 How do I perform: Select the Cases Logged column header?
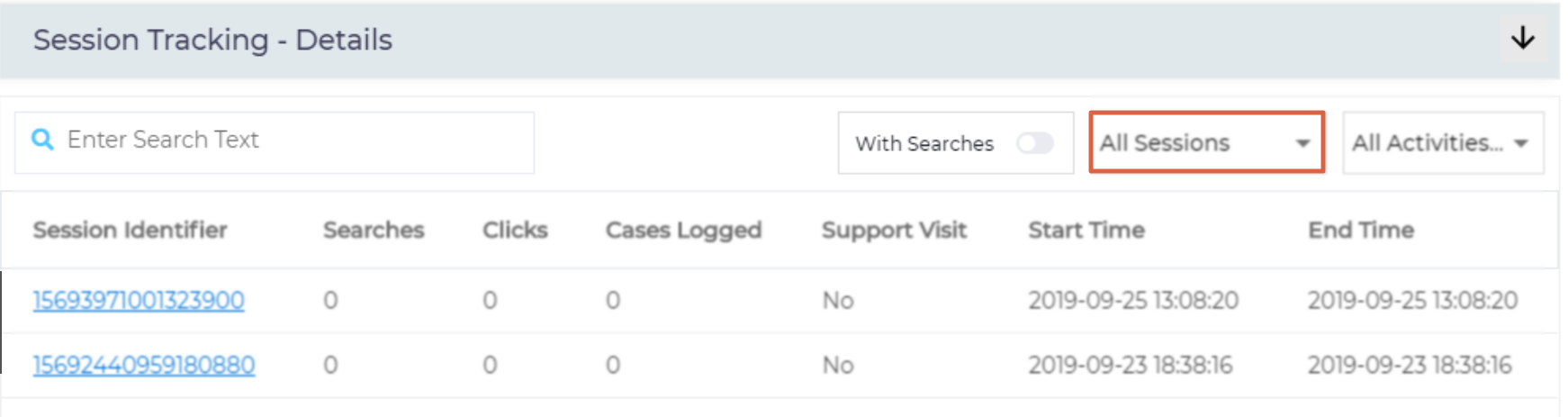(683, 230)
